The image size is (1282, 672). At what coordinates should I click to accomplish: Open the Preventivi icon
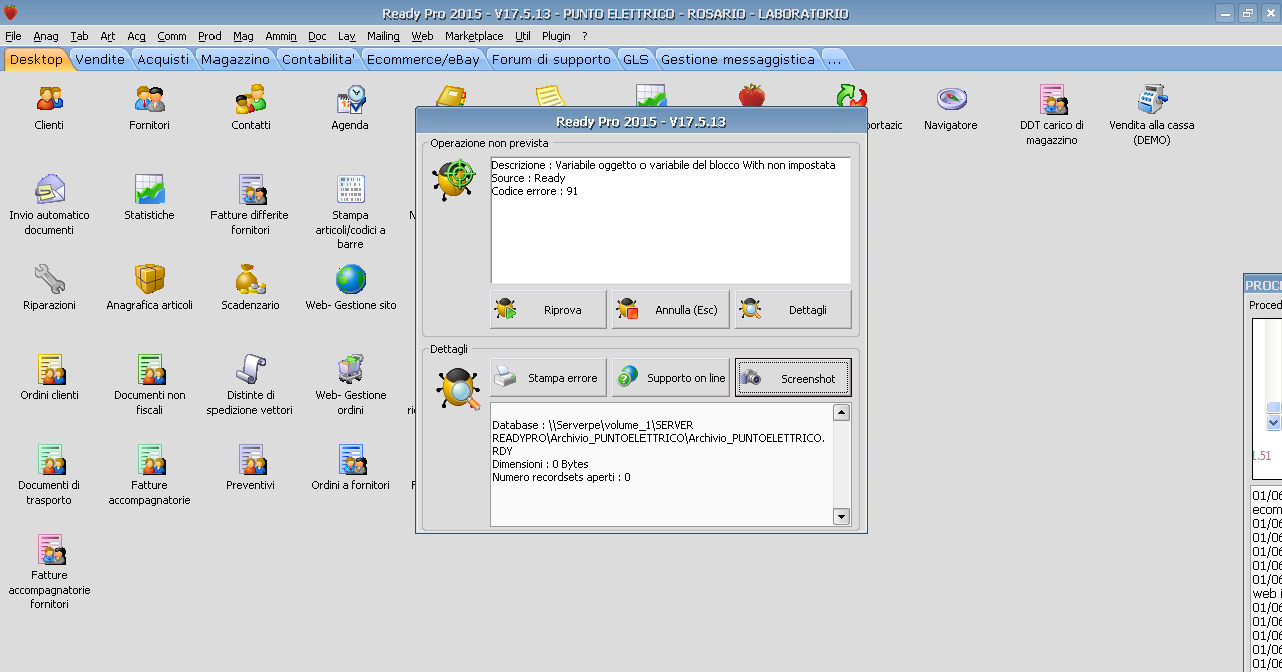pos(251,460)
